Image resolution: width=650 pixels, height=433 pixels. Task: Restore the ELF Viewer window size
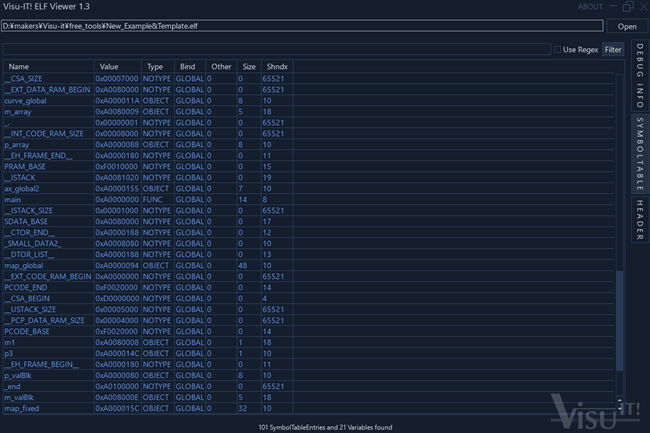(628, 7)
